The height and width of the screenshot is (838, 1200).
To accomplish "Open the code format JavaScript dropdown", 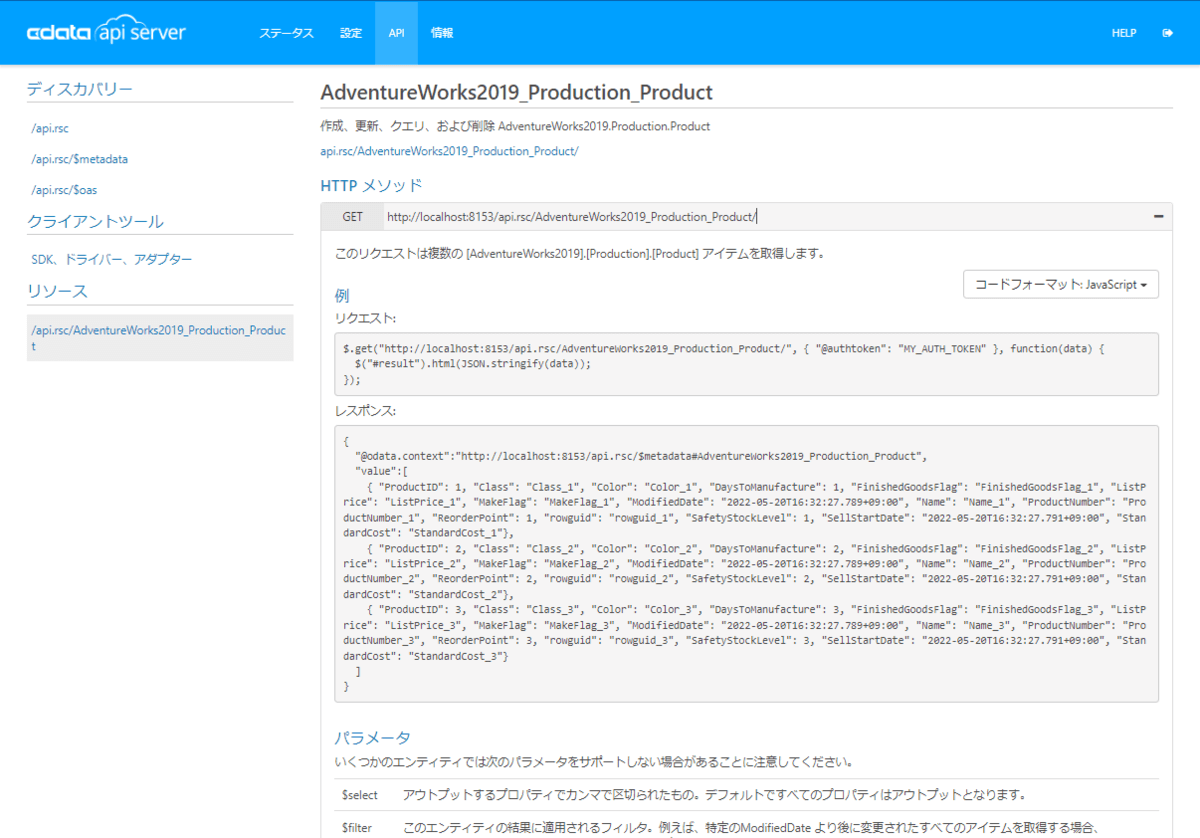I will point(1061,284).
